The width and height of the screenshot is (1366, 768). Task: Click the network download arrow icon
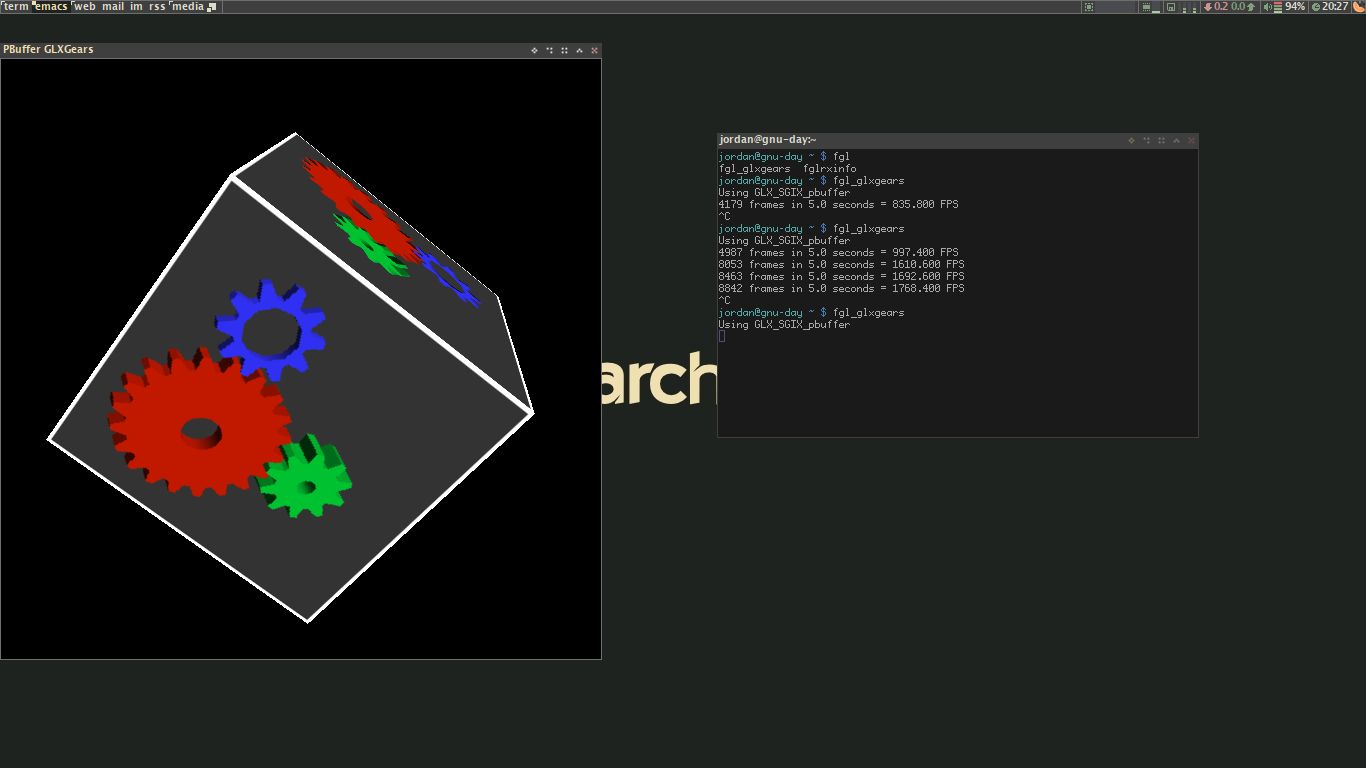click(x=1208, y=7)
